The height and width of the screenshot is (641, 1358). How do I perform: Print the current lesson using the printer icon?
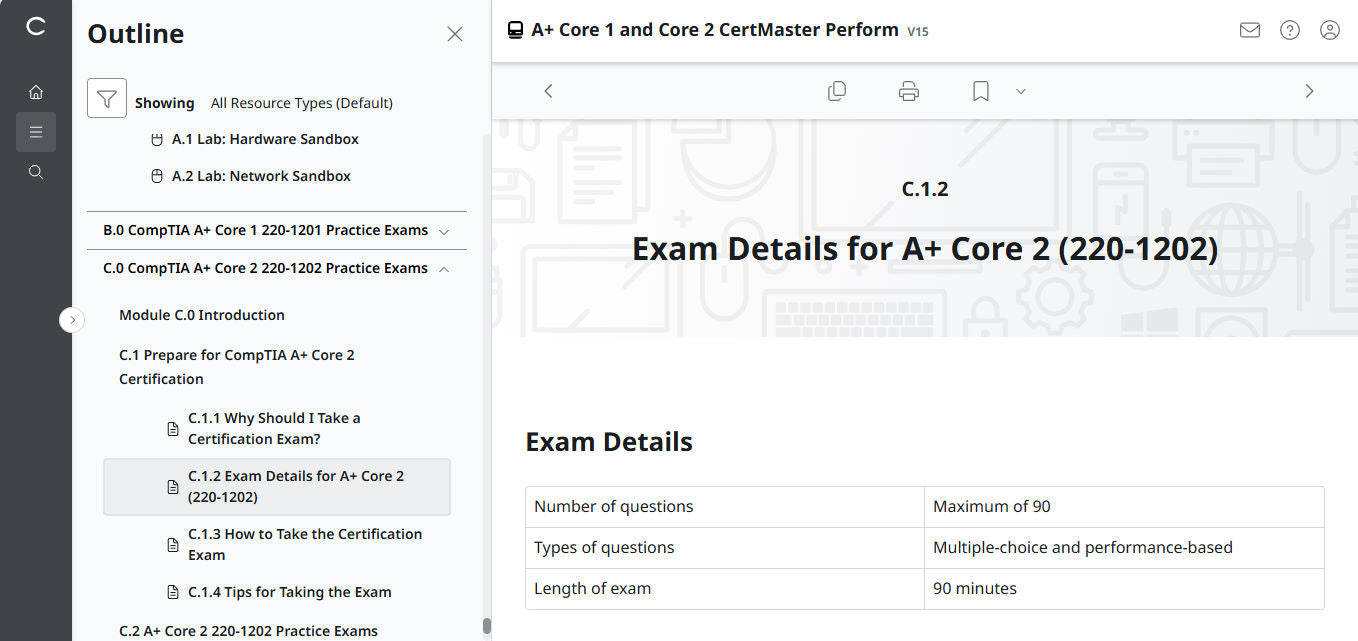908,90
